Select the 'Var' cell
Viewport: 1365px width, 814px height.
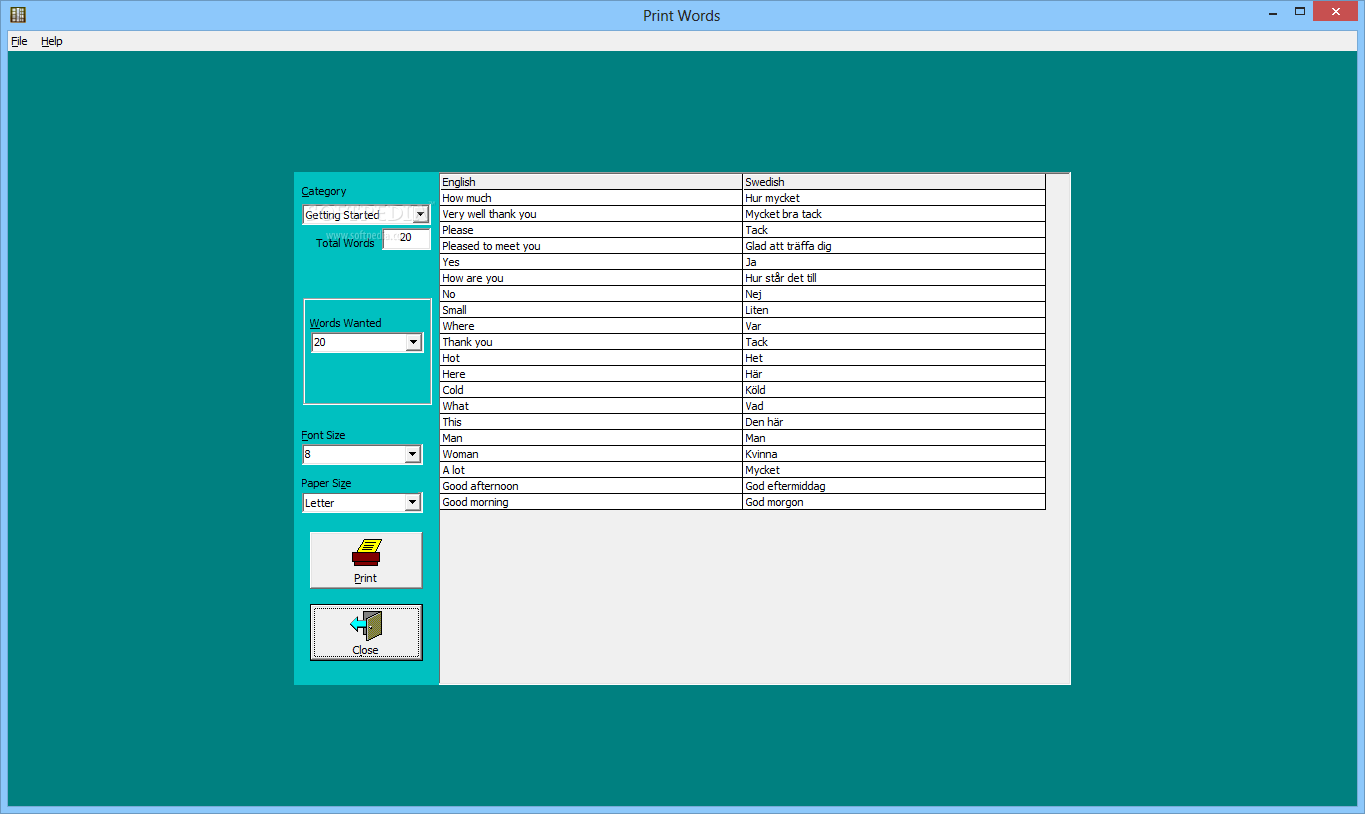click(894, 326)
